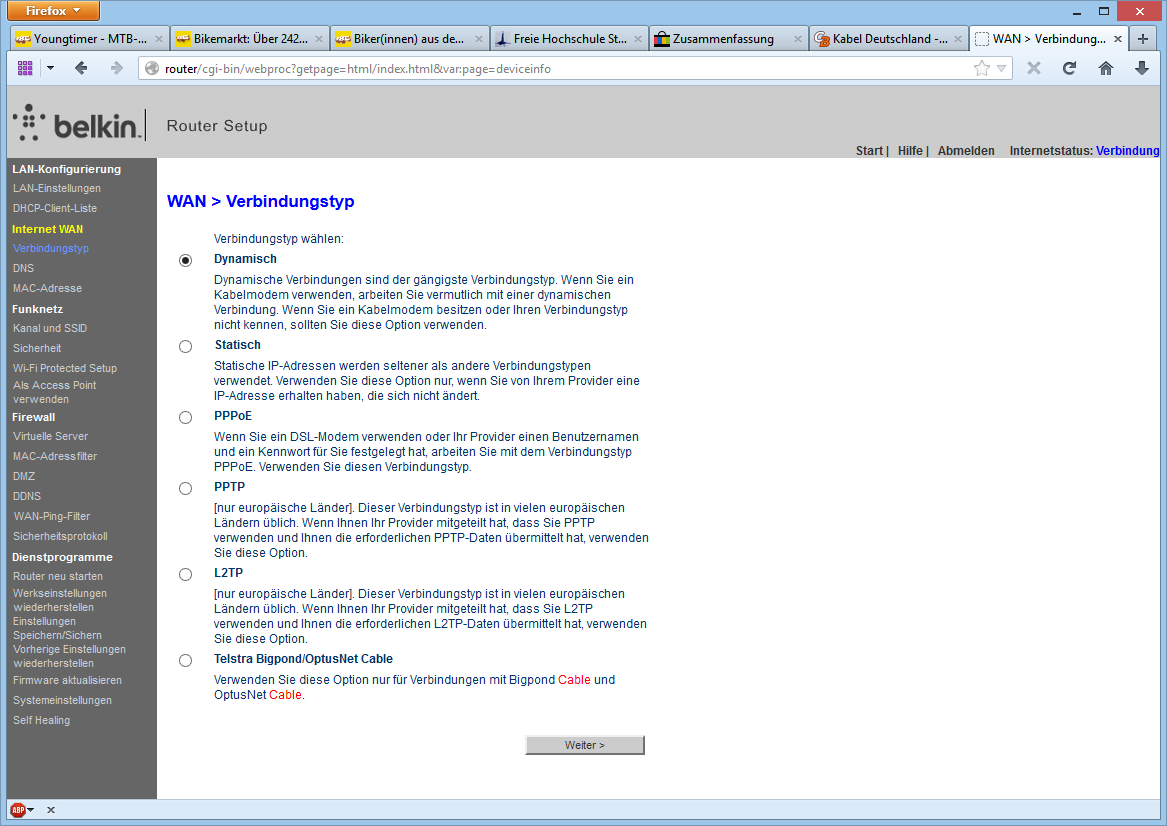Screen dimensions: 1167x826
Task: Click the Weiter > button
Action: 585,745
